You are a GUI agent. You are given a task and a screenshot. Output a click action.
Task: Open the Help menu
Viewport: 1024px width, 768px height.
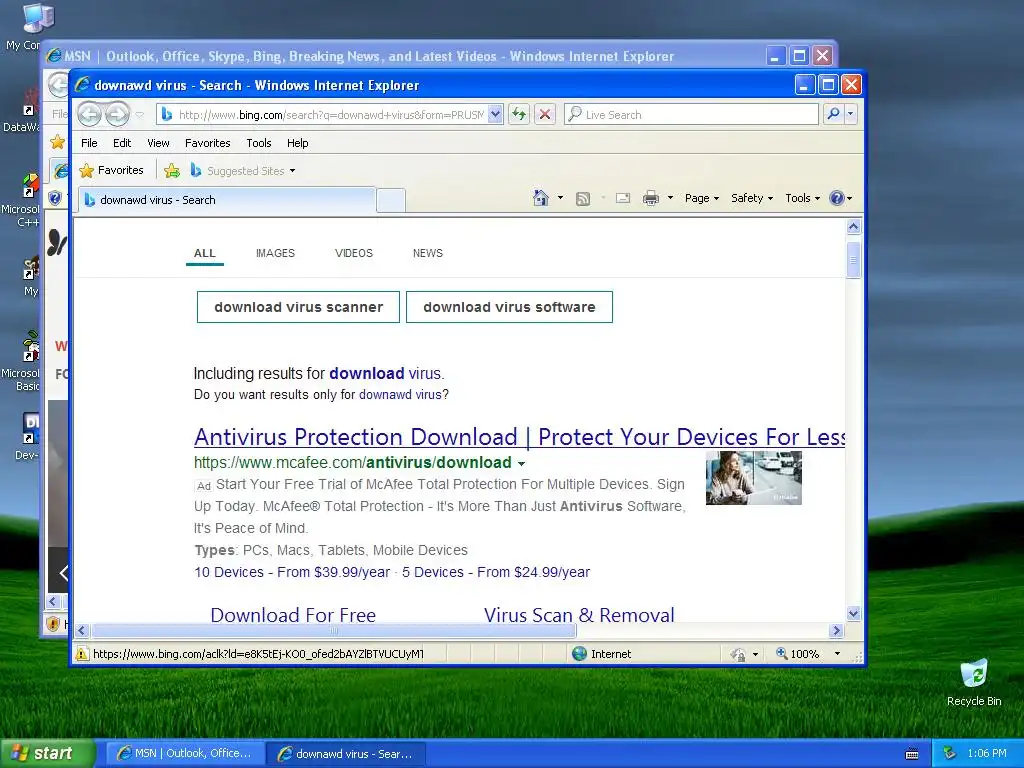pyautogui.click(x=298, y=143)
